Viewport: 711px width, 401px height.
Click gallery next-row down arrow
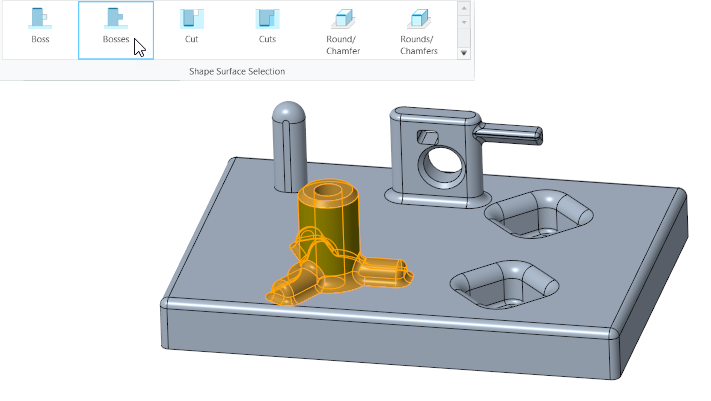[463, 22]
